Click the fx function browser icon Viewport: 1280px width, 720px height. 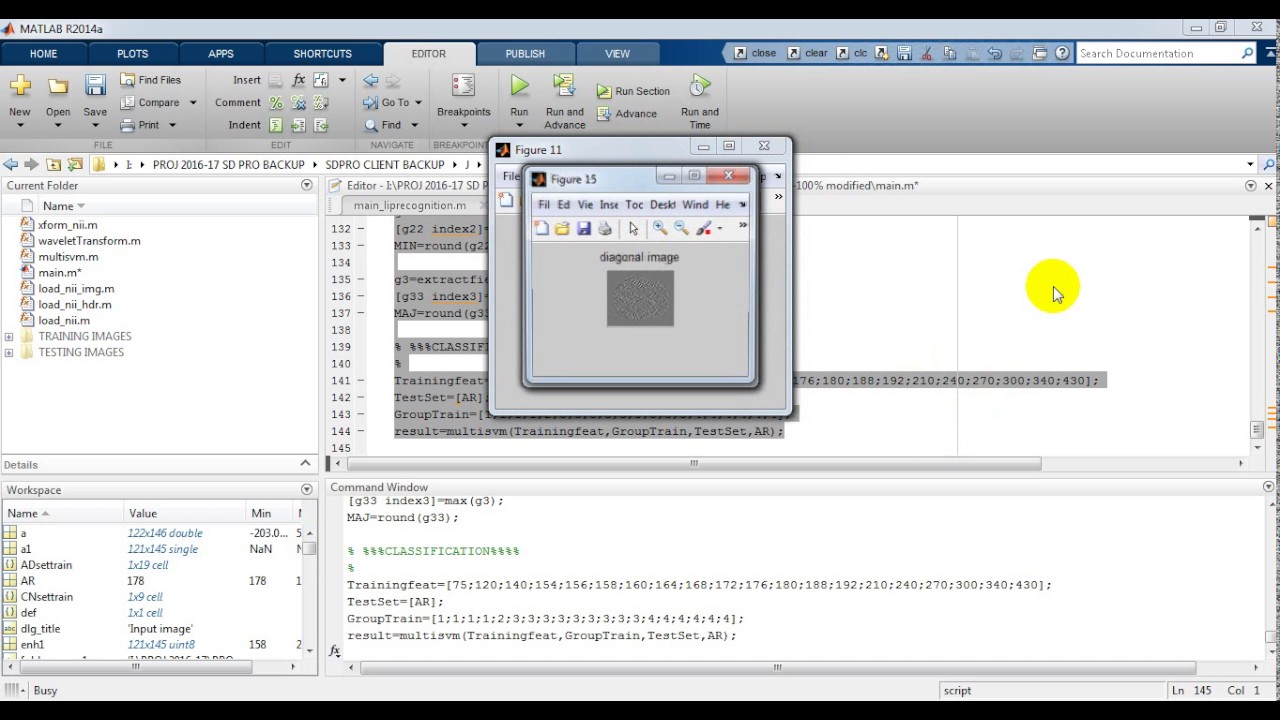tap(335, 651)
